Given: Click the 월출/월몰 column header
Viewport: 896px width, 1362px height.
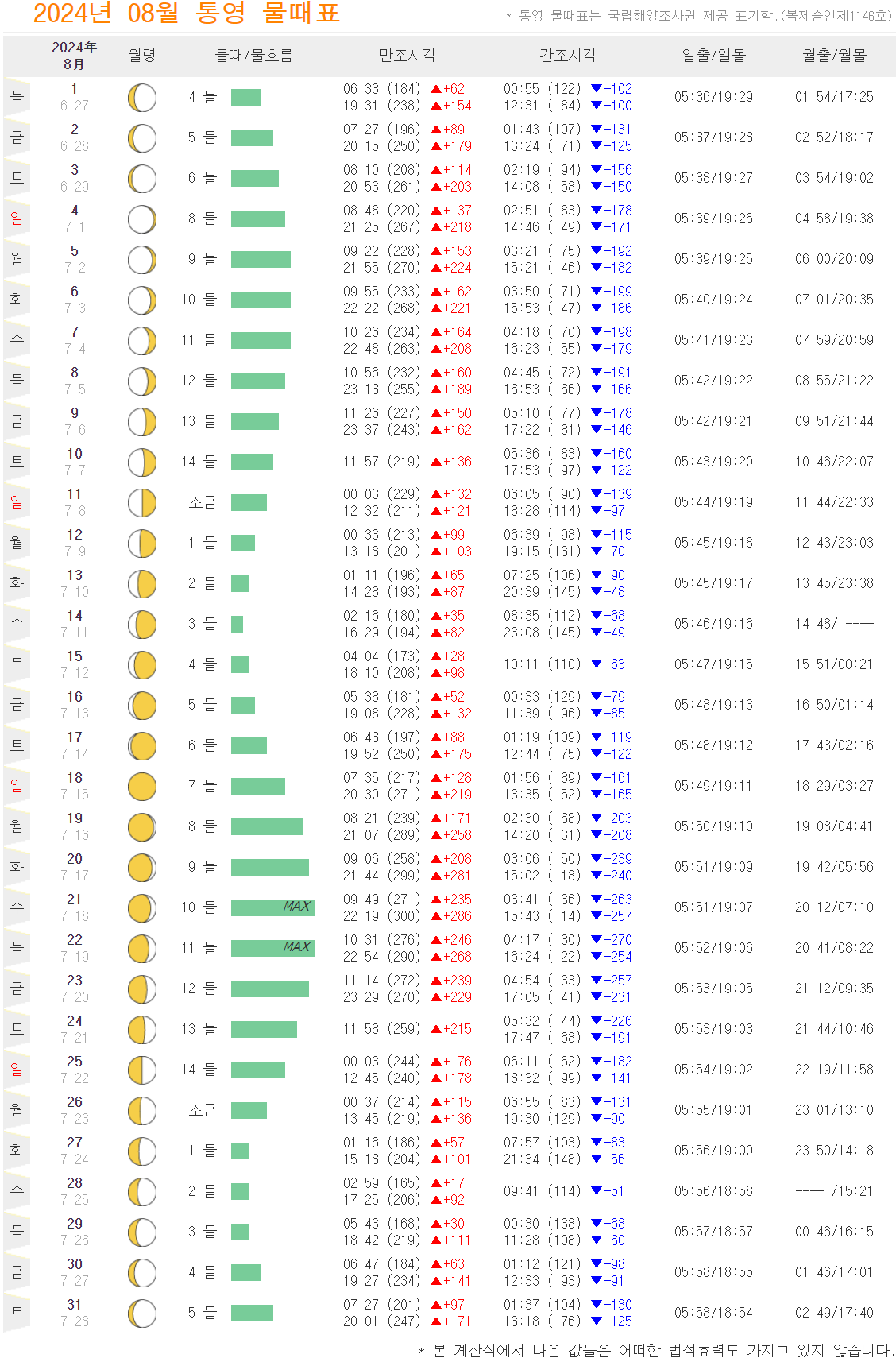Looking at the screenshot, I should (834, 56).
